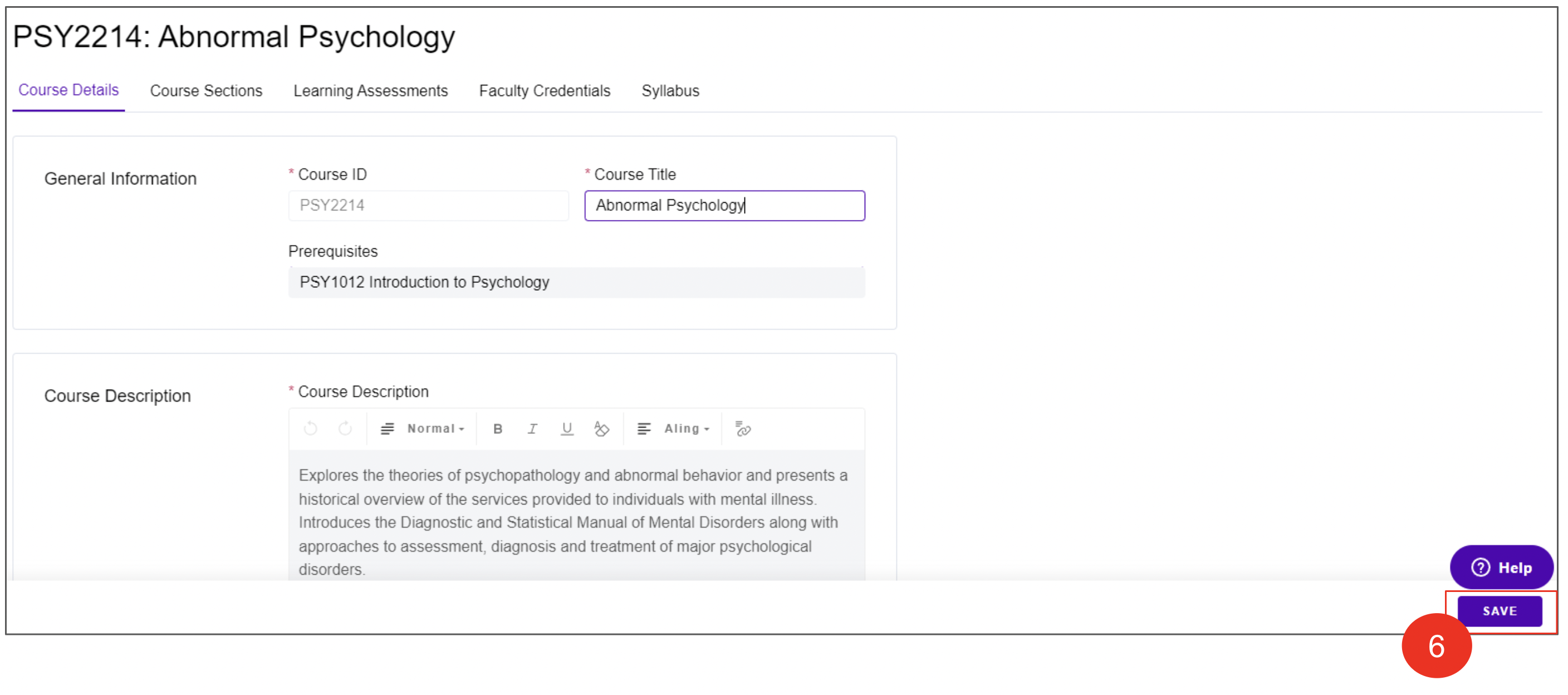
Task: Open the Syllabus tab
Action: 670,91
